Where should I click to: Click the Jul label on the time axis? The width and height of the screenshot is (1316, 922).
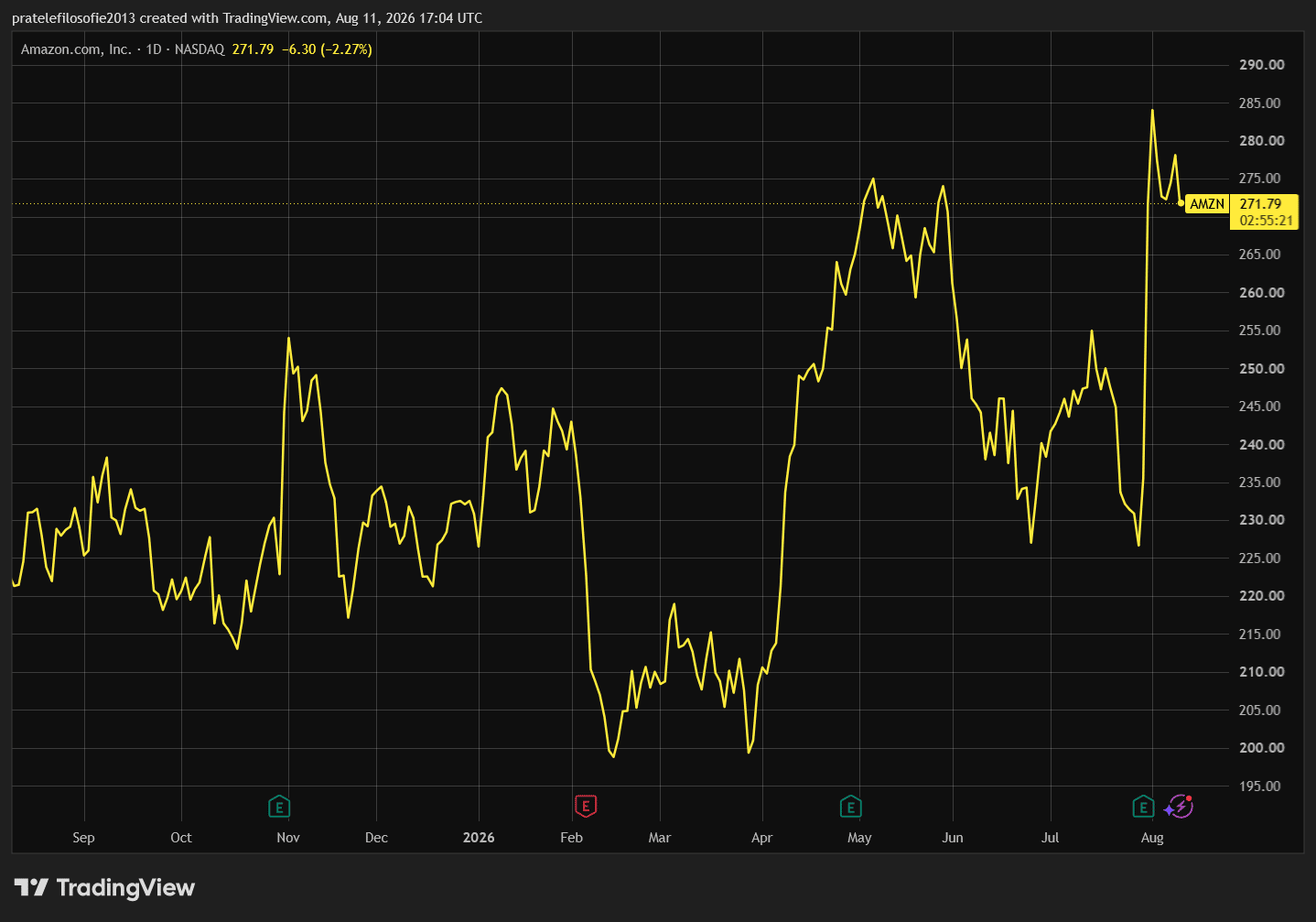click(1050, 838)
